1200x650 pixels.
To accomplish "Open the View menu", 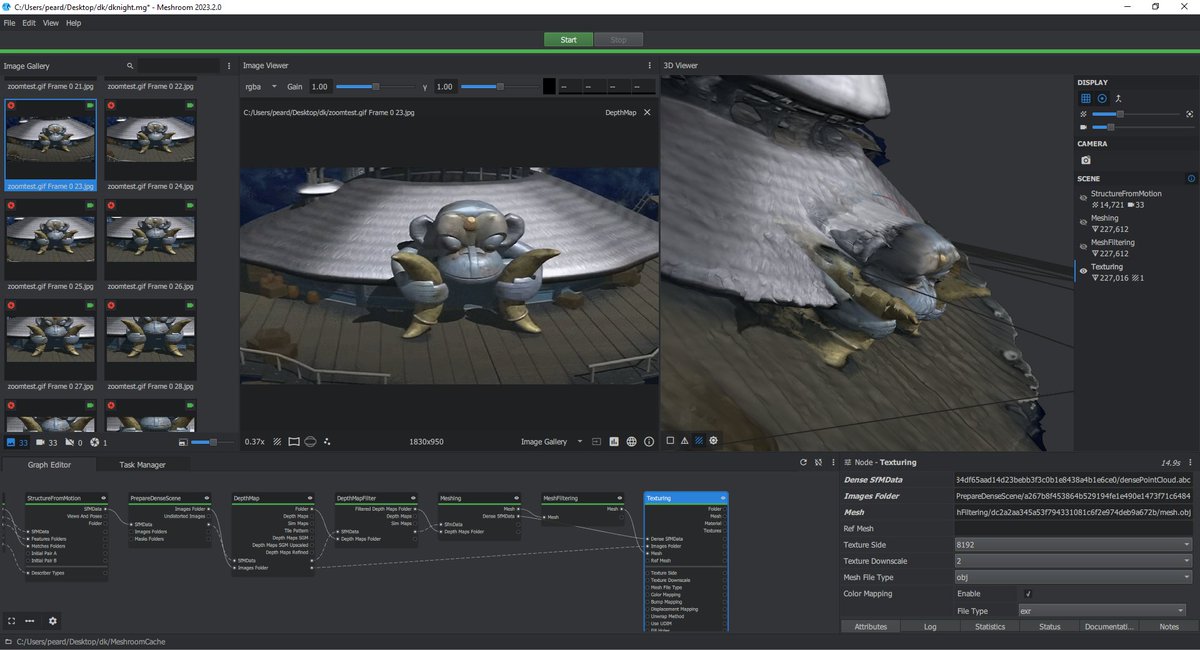I will coord(50,22).
